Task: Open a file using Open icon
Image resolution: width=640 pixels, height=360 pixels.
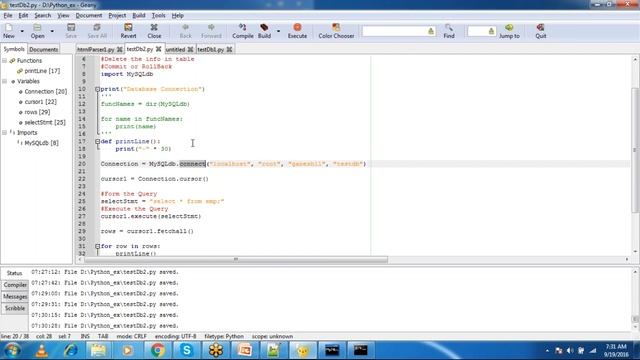Action: click(37, 31)
